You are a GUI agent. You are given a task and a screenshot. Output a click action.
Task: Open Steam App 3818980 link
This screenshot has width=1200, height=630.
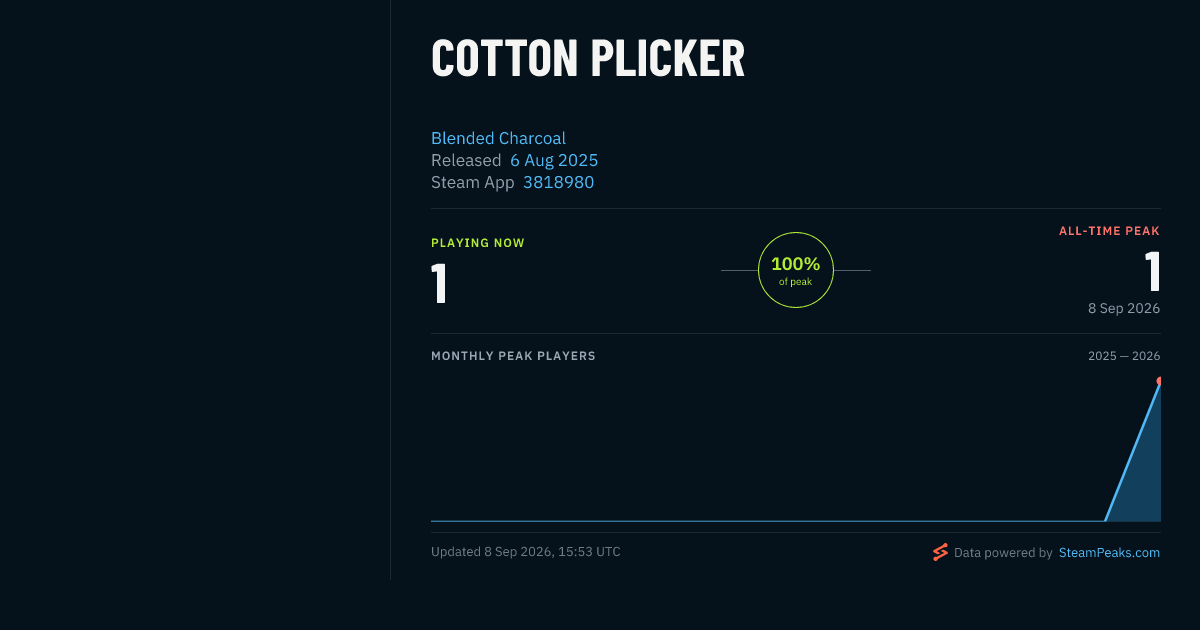point(558,182)
